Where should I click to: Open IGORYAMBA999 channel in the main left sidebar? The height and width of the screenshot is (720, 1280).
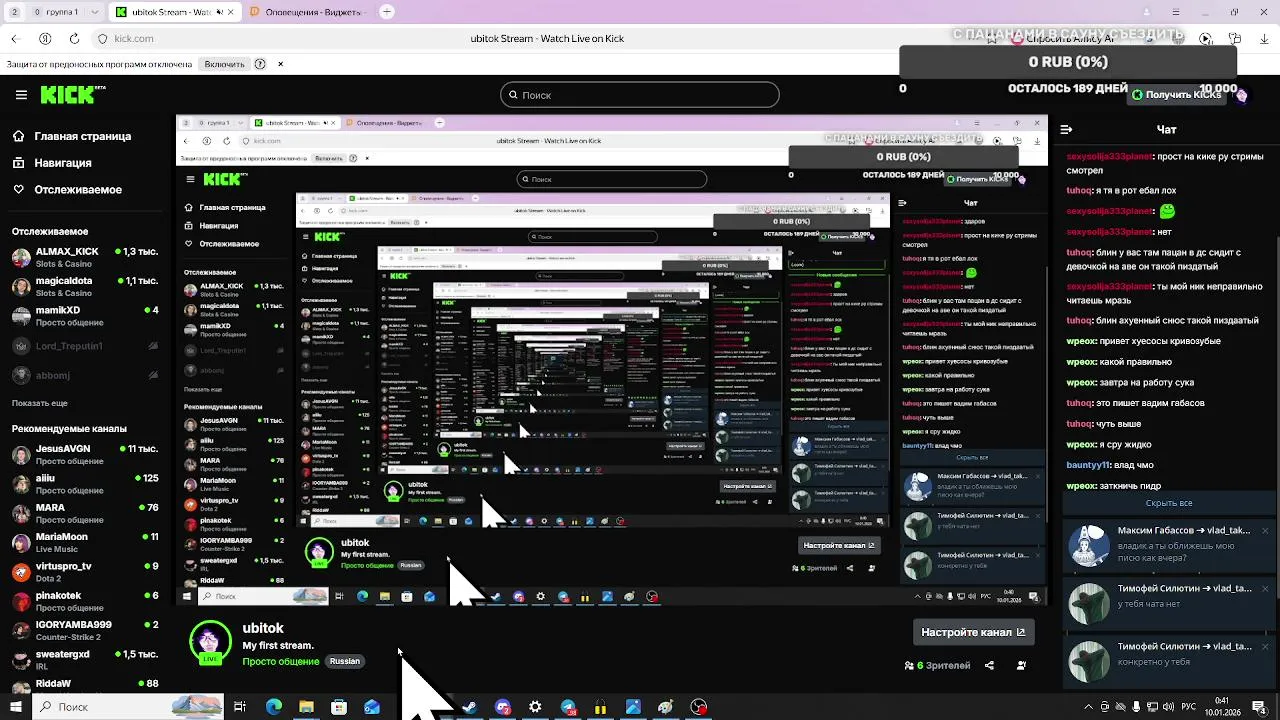(85, 630)
